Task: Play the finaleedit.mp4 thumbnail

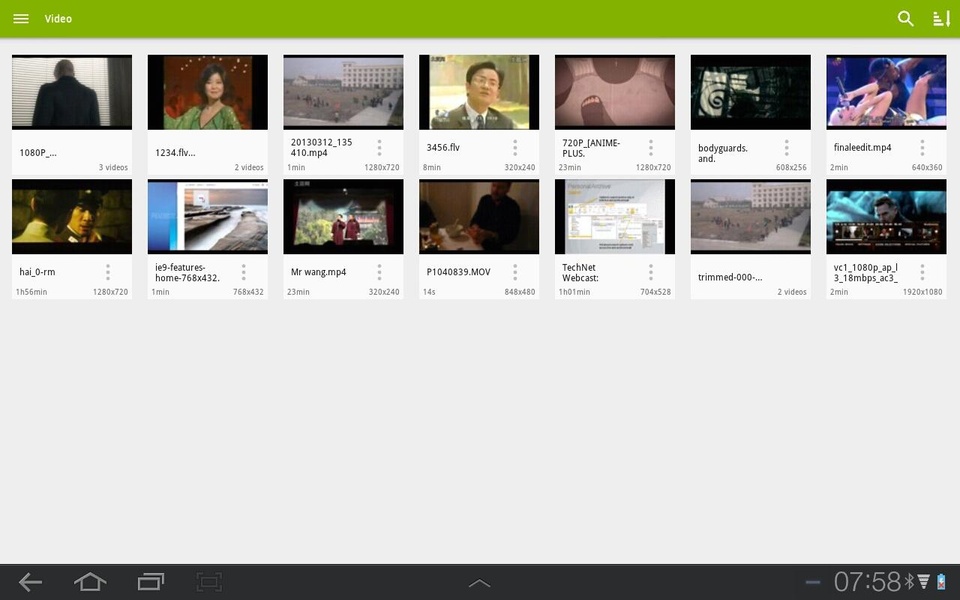Action: point(887,92)
